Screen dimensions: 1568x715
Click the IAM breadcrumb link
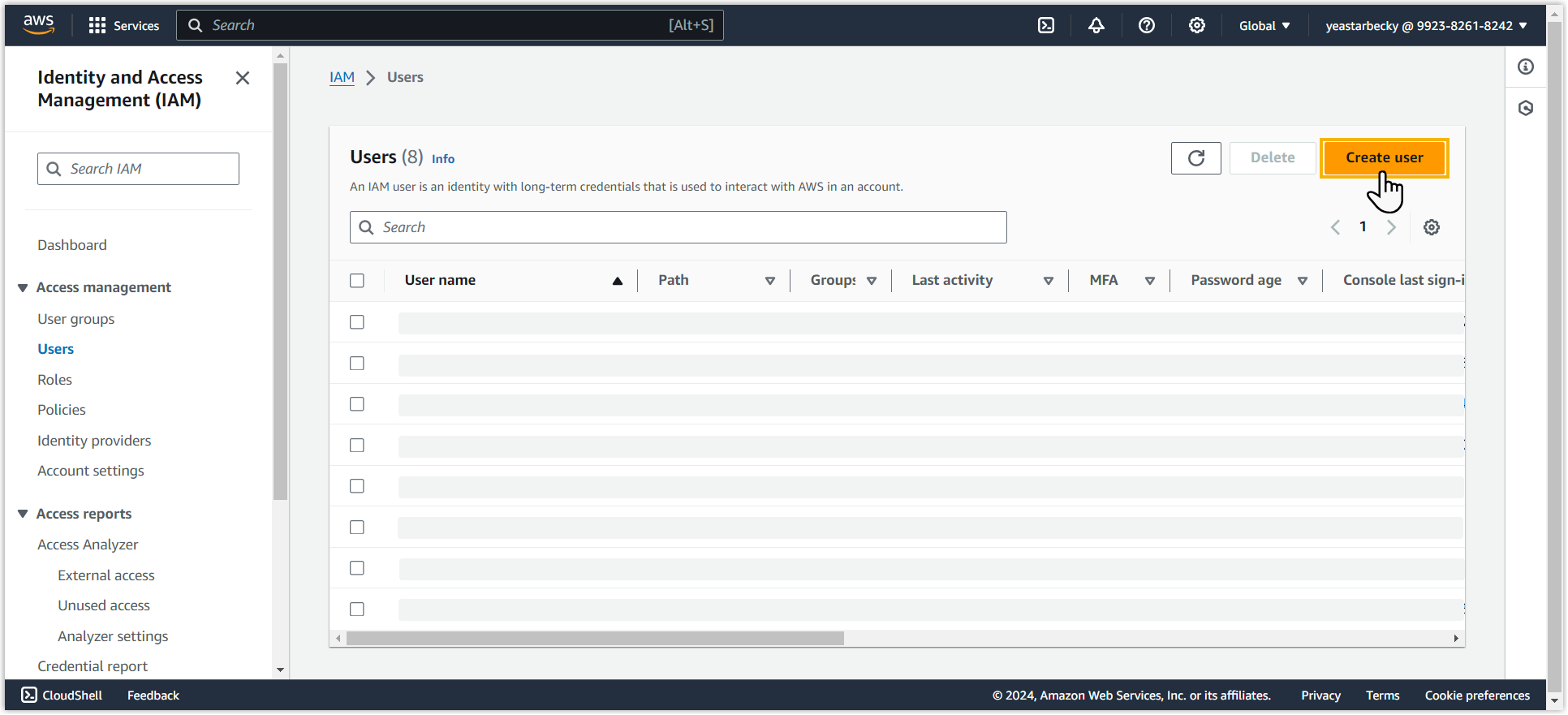point(342,77)
